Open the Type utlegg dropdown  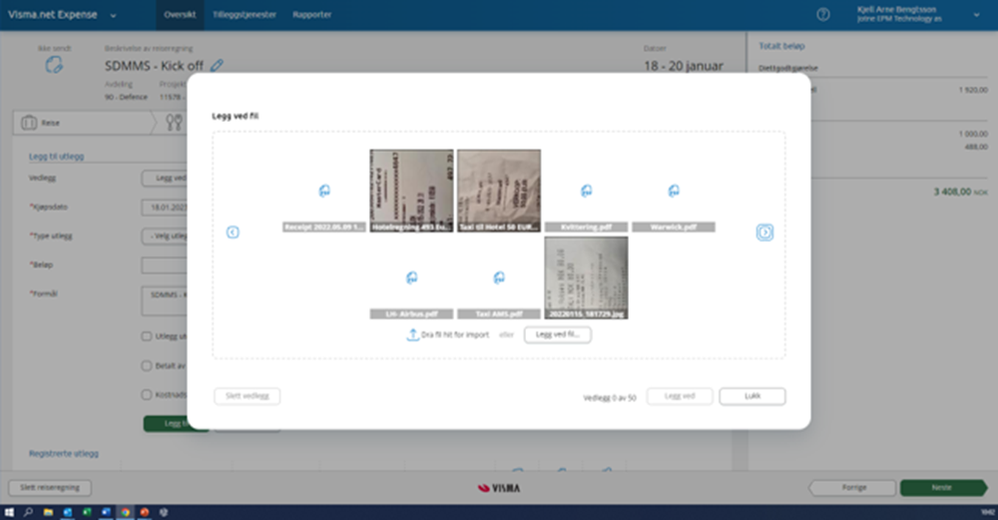pyautogui.click(x=165, y=236)
